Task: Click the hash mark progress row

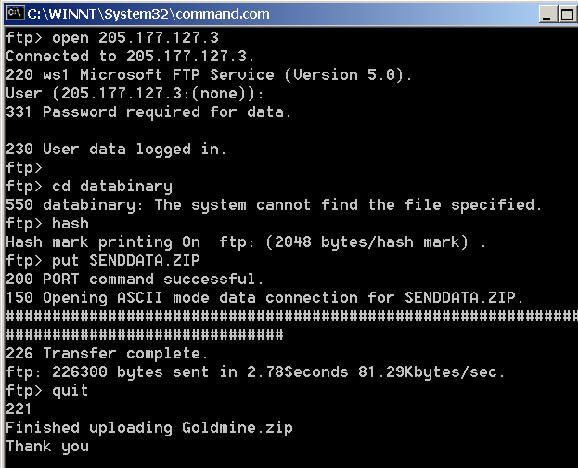Action: tap(292, 316)
